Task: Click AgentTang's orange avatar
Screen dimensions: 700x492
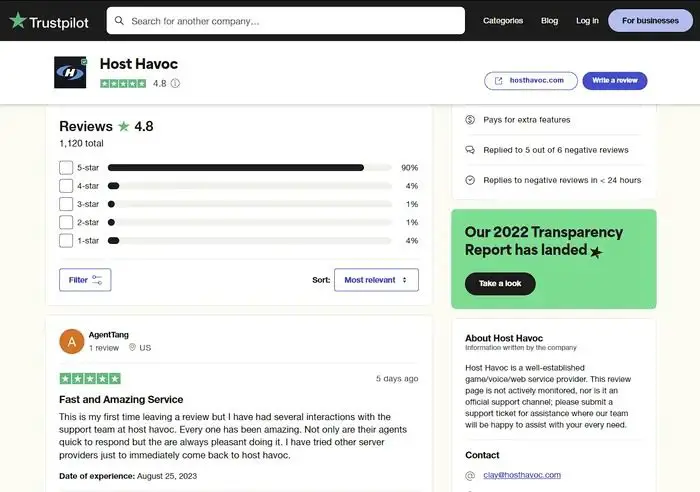Action: tap(71, 342)
